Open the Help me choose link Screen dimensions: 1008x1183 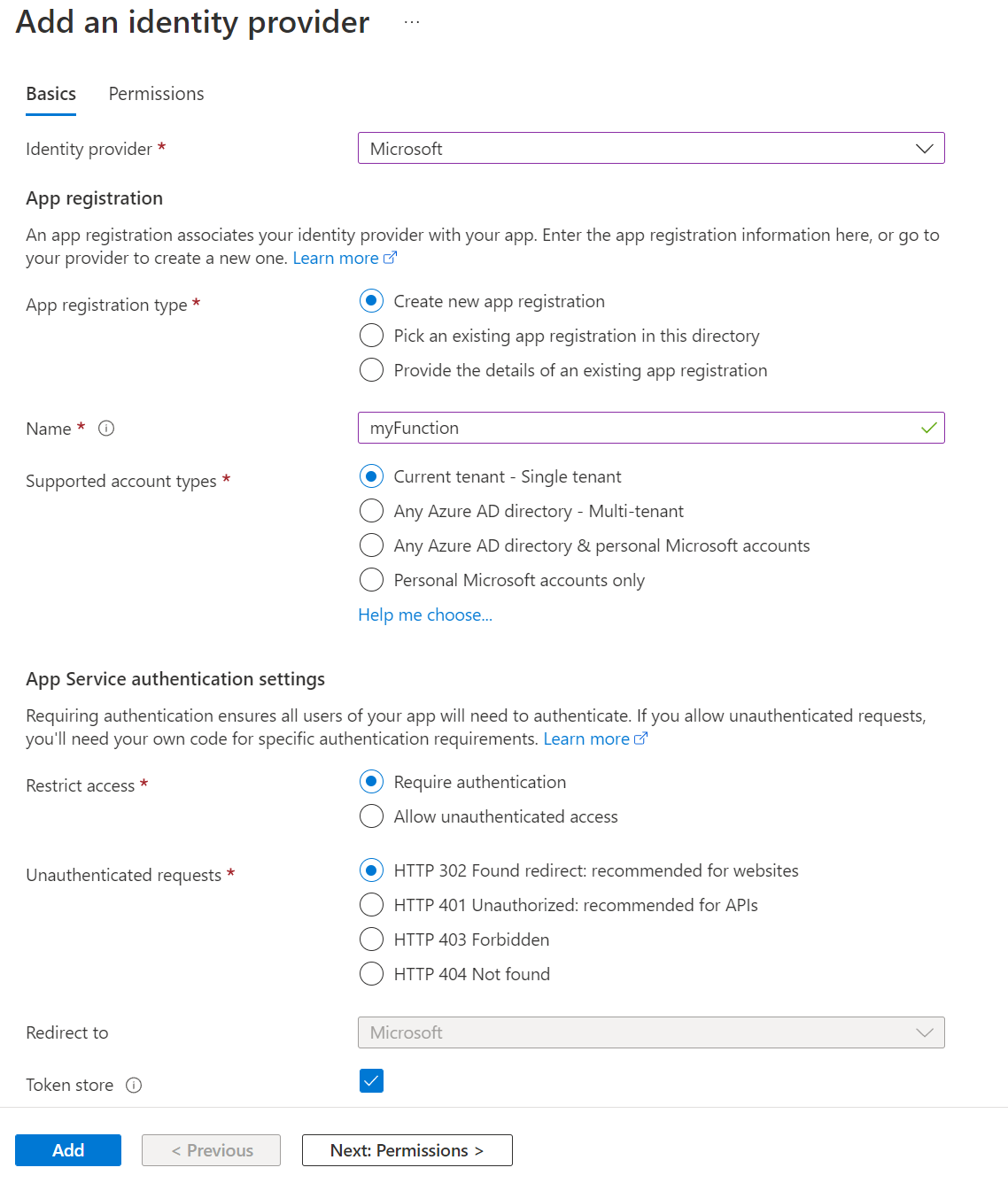(x=425, y=614)
